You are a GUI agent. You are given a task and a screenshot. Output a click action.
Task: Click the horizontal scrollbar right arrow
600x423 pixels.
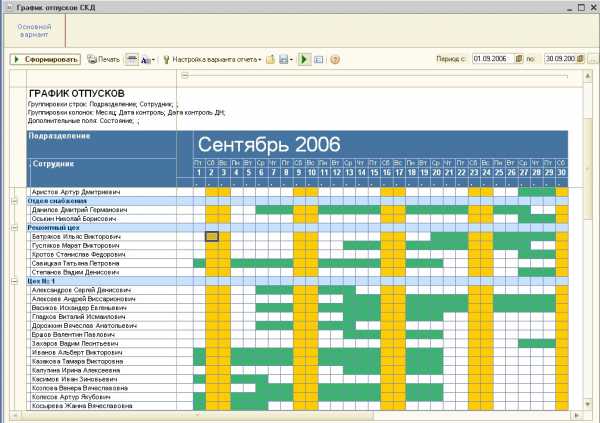click(x=577, y=415)
